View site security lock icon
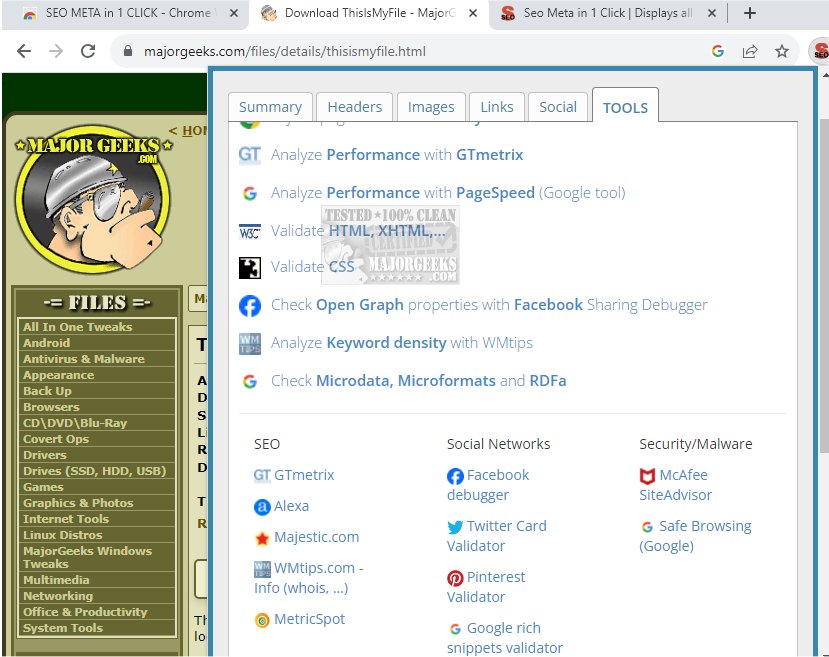The height and width of the screenshot is (657, 829). point(127,51)
